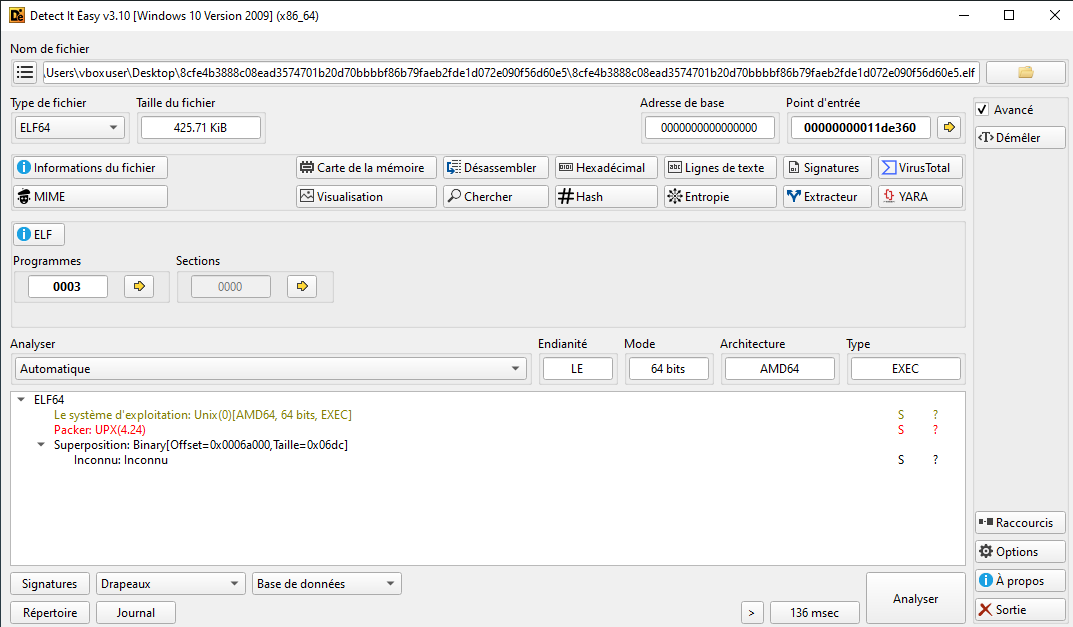
Task: Open Hash calculator
Action: (606, 196)
